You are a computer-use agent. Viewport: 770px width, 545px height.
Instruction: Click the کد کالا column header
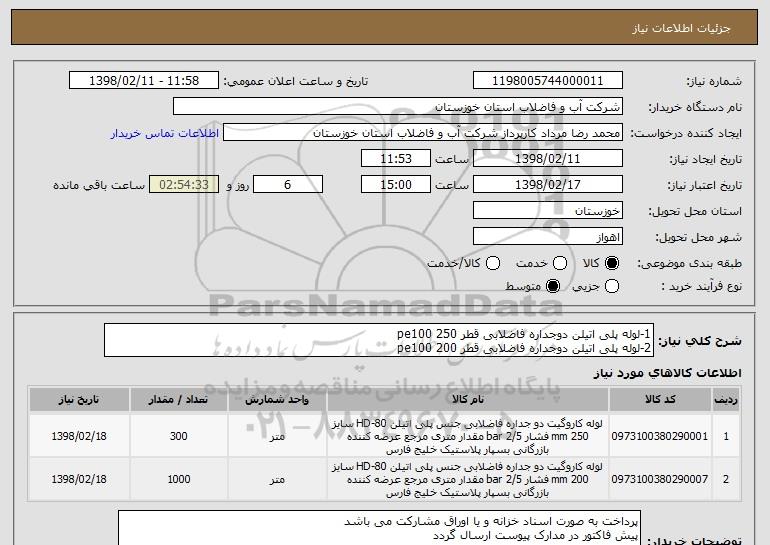[660, 400]
